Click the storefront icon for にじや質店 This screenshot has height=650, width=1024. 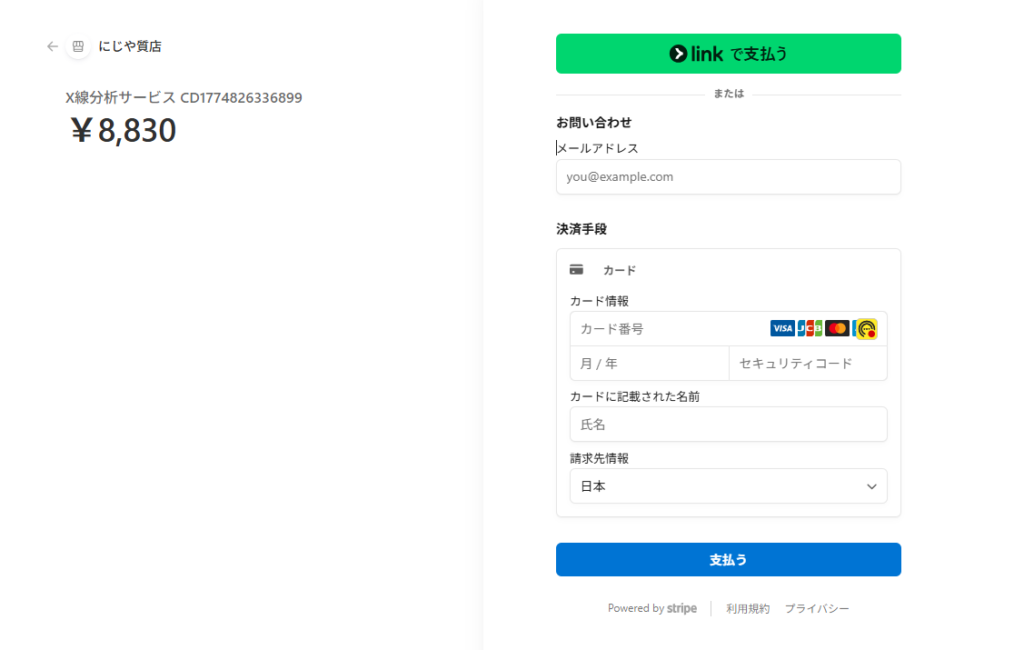(x=78, y=46)
